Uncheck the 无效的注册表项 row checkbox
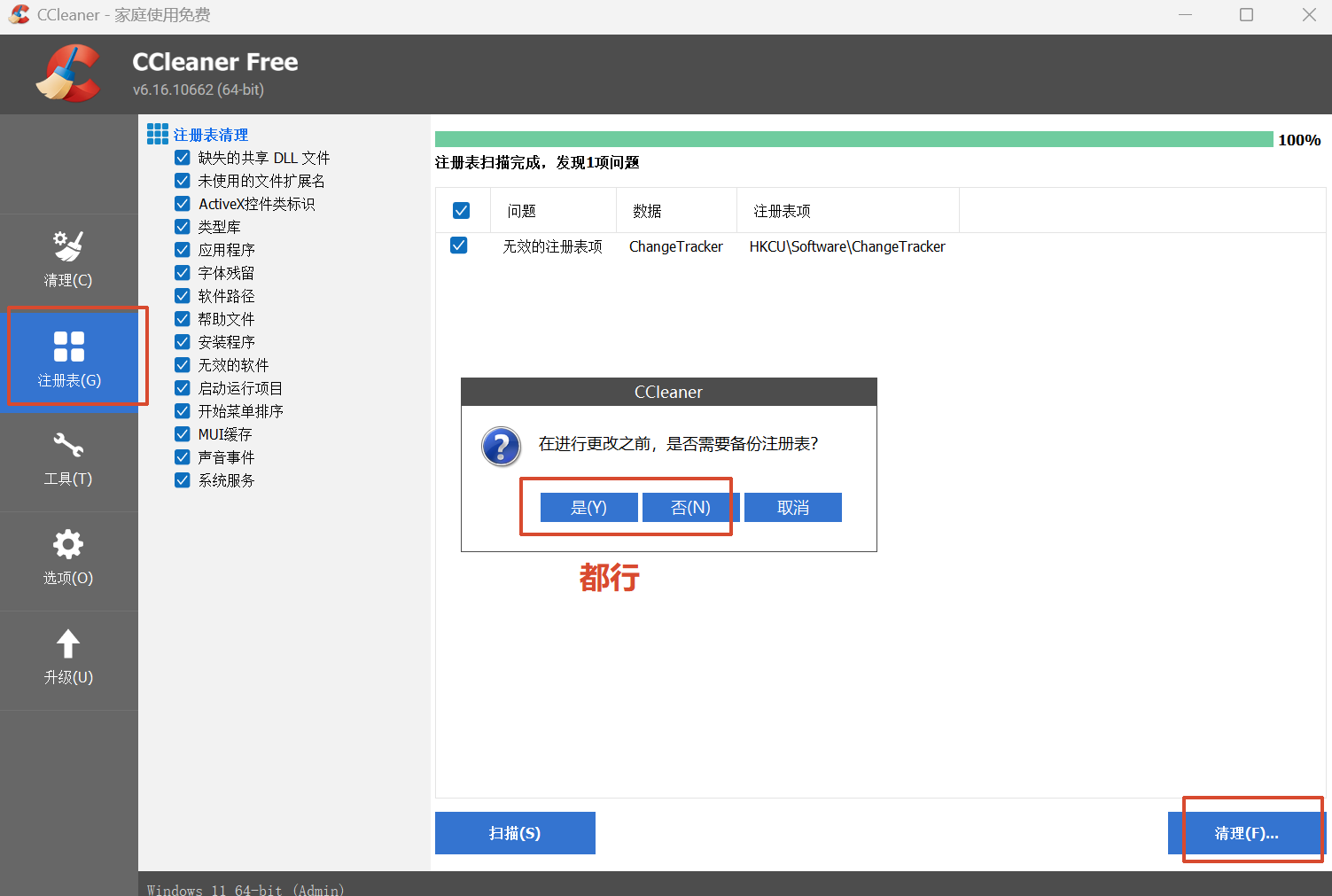Viewport: 1332px width, 896px height. [459, 245]
